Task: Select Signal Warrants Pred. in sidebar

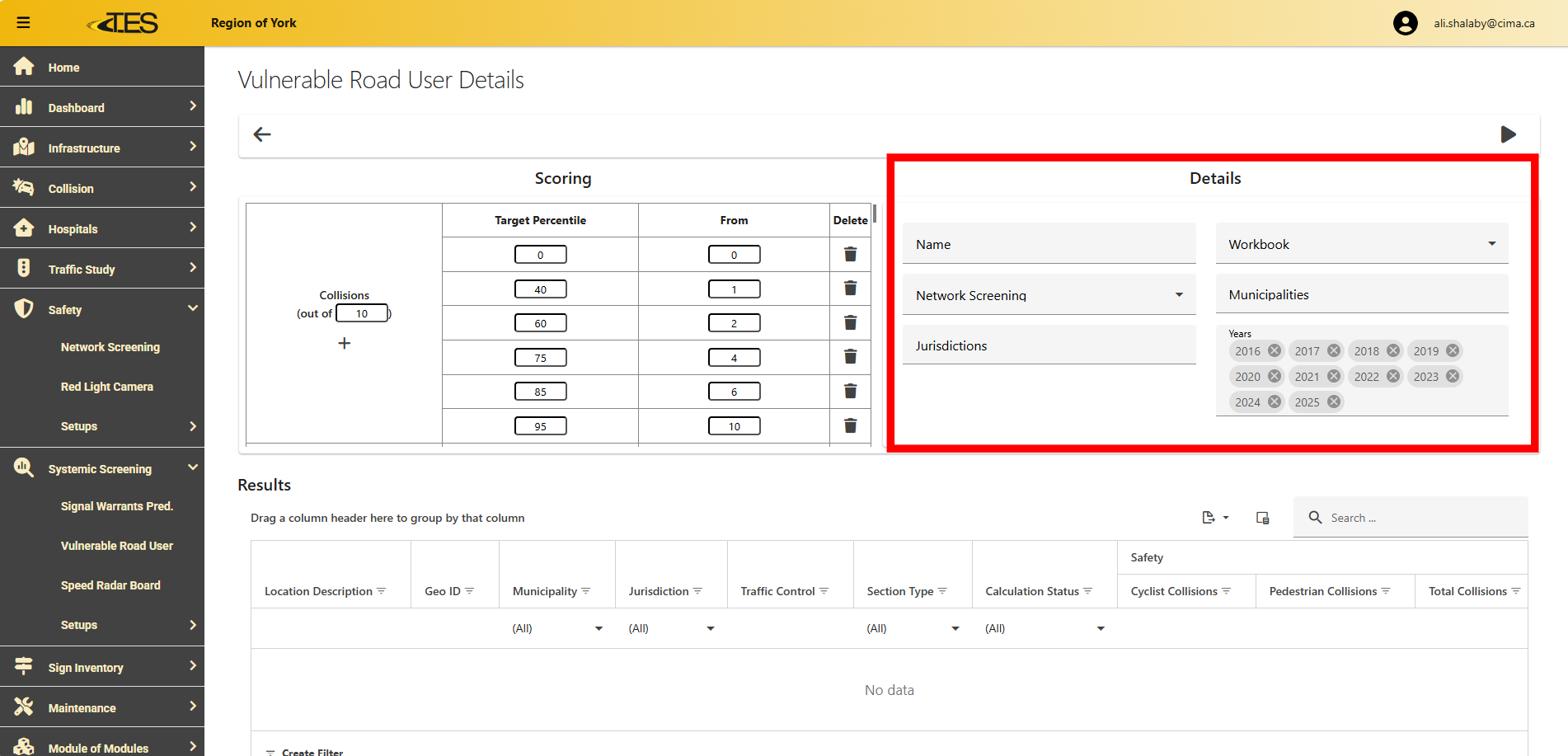Action: pyautogui.click(x=116, y=506)
